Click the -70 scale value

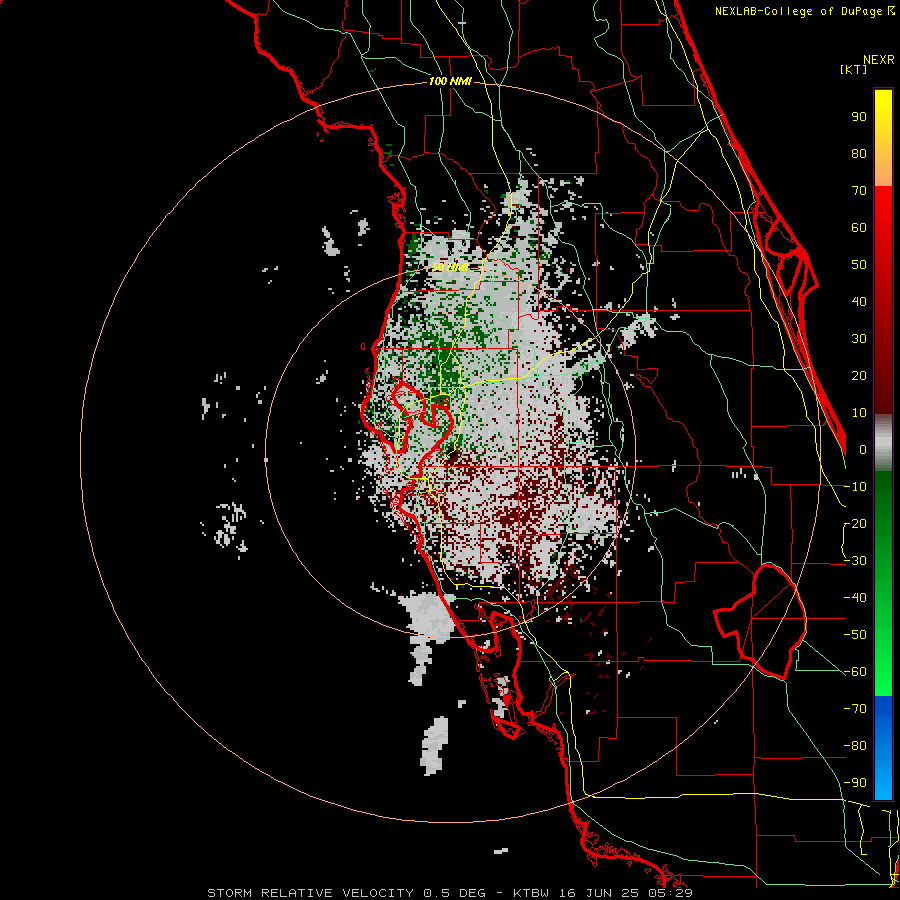pyautogui.click(x=855, y=709)
